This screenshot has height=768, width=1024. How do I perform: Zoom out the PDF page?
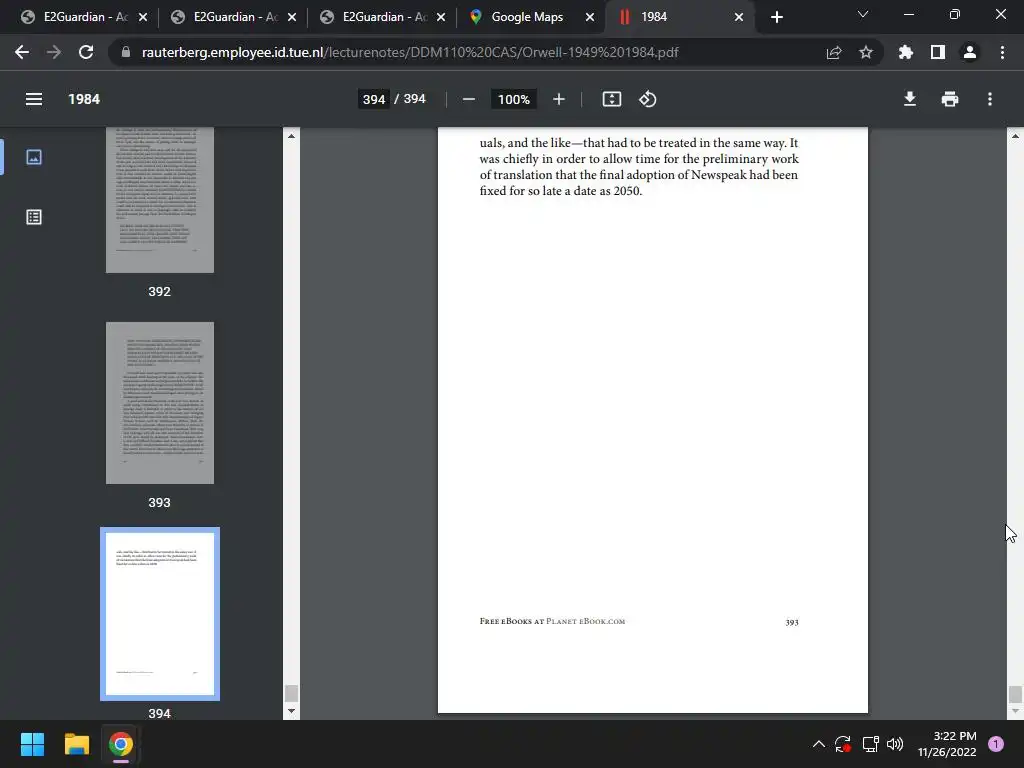point(468,99)
